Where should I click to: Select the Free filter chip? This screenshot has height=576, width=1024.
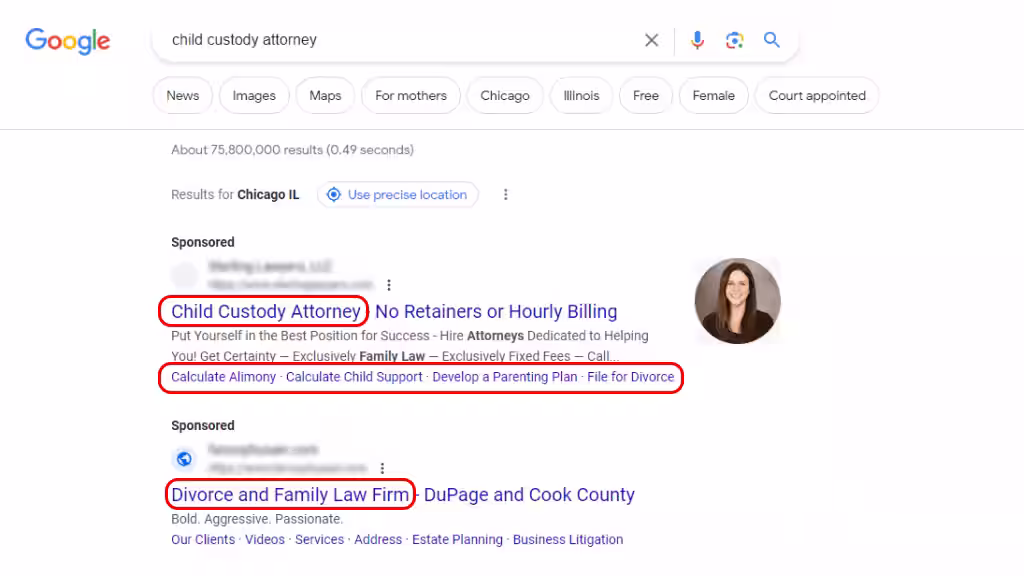[x=646, y=95]
